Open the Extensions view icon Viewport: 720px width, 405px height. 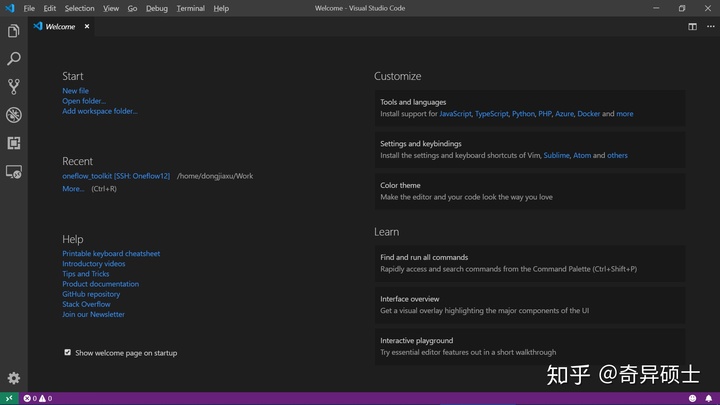pyautogui.click(x=14, y=143)
